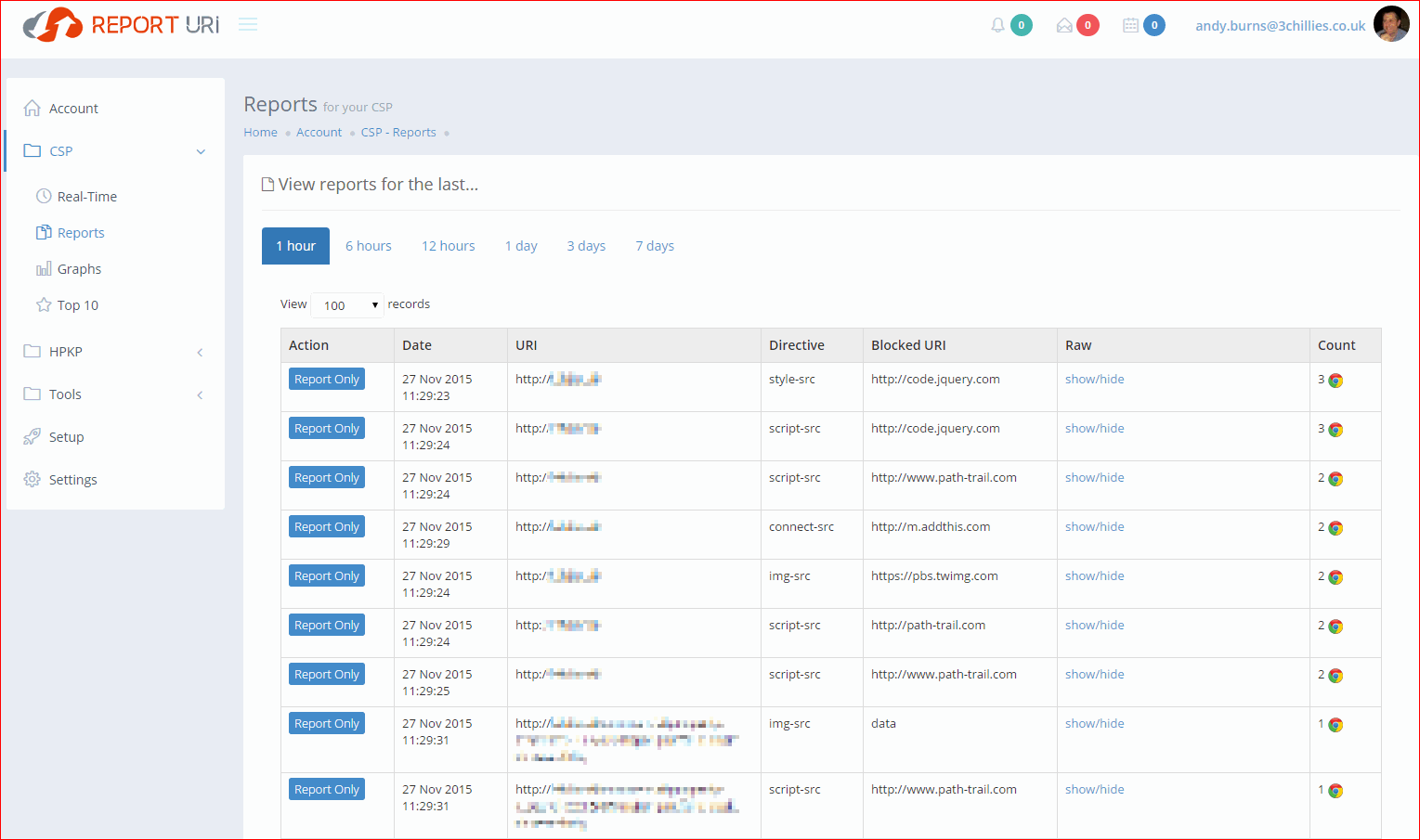Open Real-Time from the CSP submenu
The image size is (1420, 840).
click(x=86, y=197)
